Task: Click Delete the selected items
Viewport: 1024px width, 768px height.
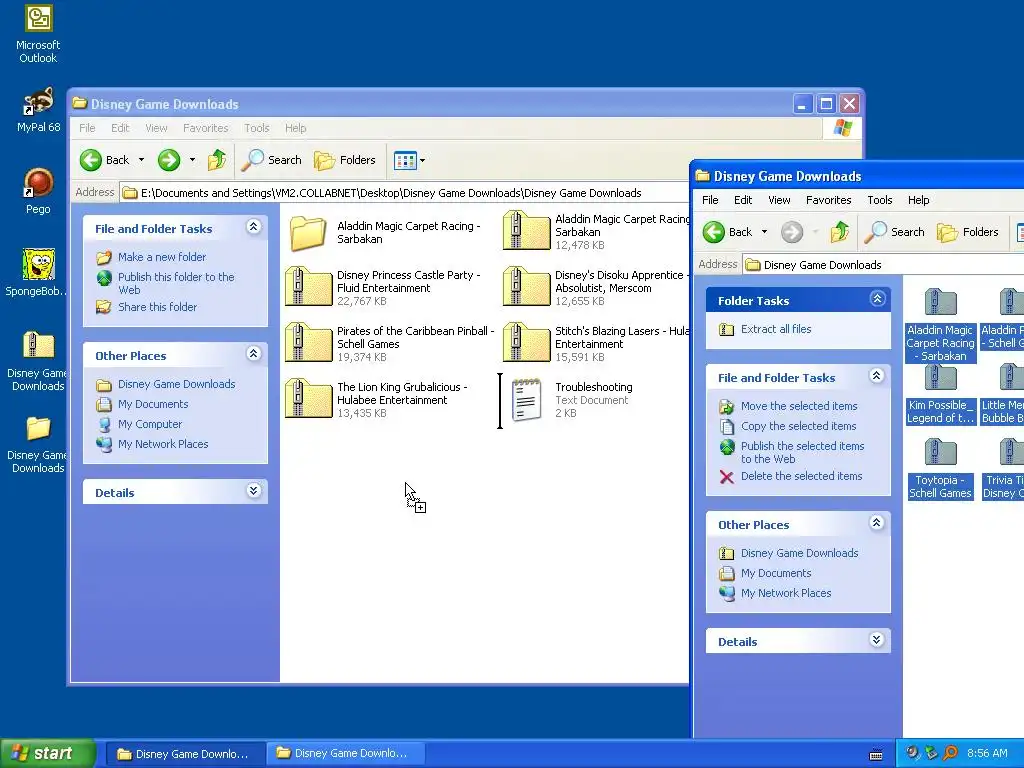Action: (x=801, y=476)
